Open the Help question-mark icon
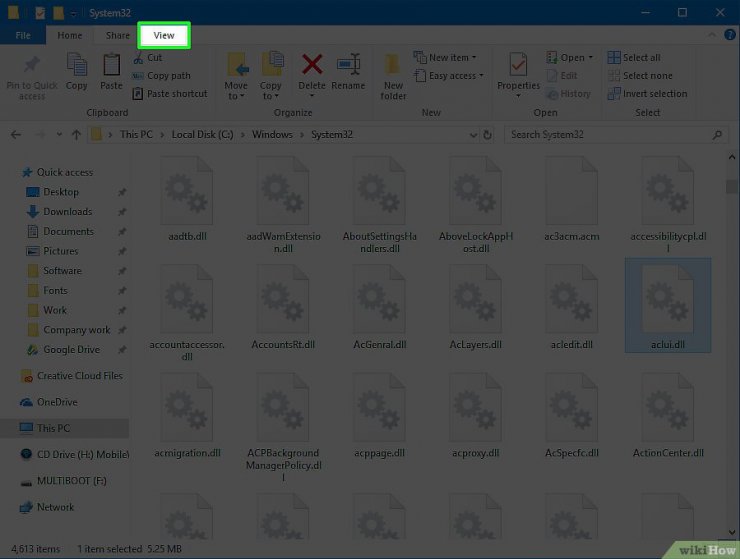 730,35
